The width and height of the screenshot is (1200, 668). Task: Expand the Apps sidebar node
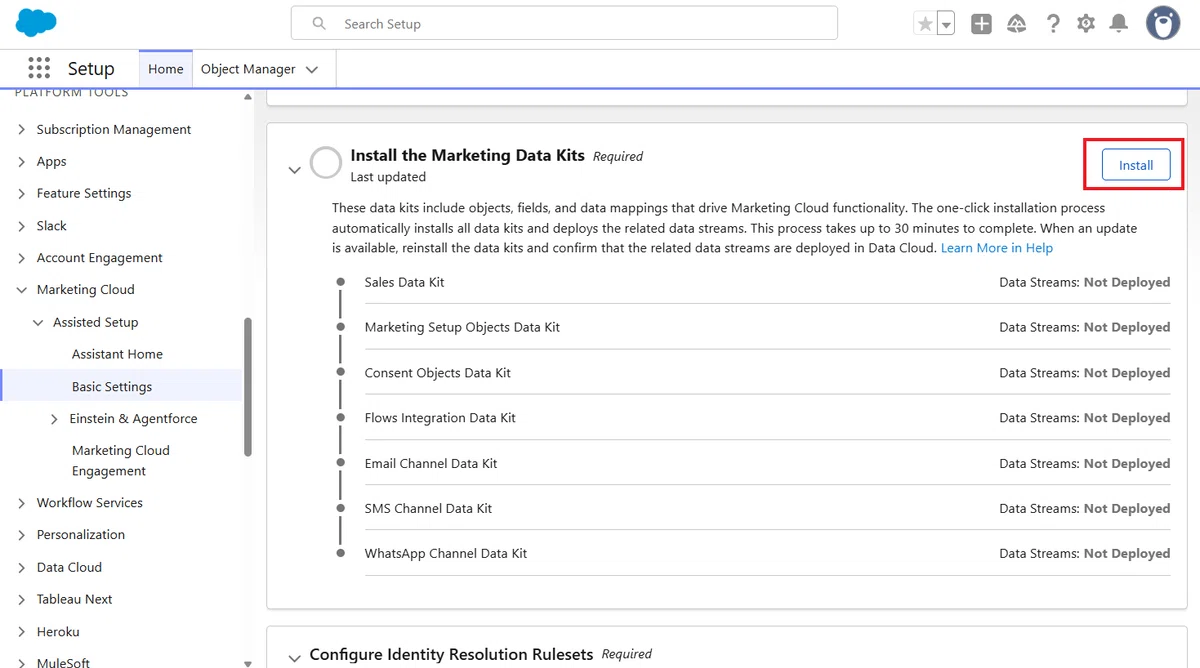pos(22,161)
